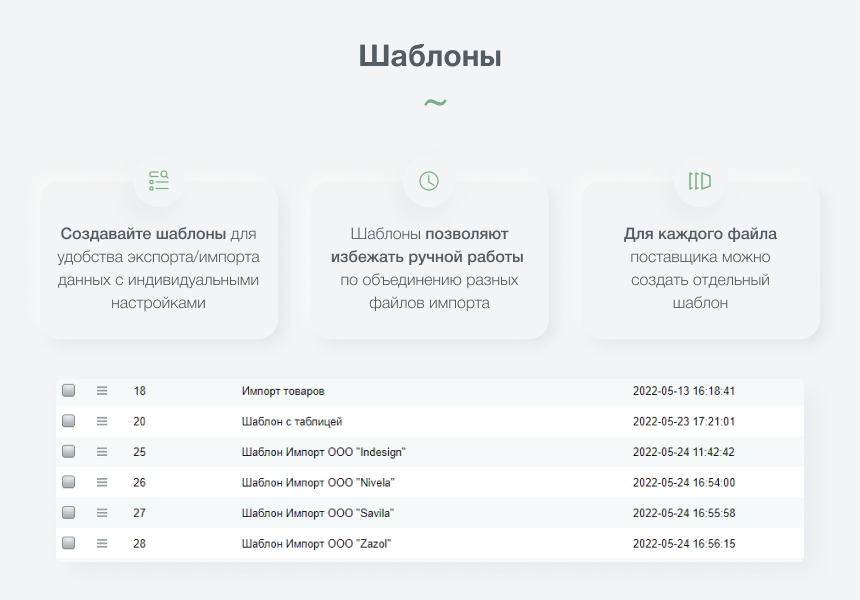Check the checkbox for template 18

(68, 390)
